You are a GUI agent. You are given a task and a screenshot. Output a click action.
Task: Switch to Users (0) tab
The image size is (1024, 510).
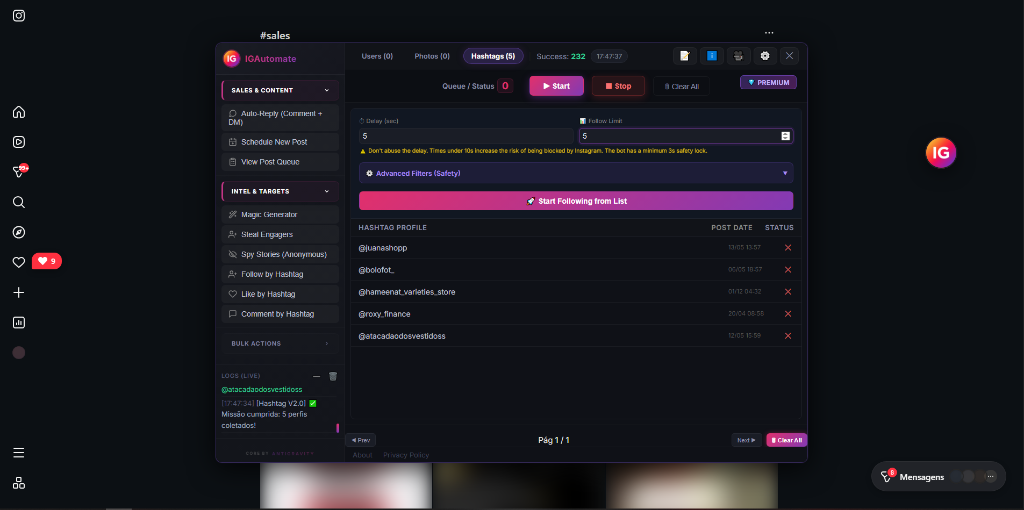(x=377, y=56)
